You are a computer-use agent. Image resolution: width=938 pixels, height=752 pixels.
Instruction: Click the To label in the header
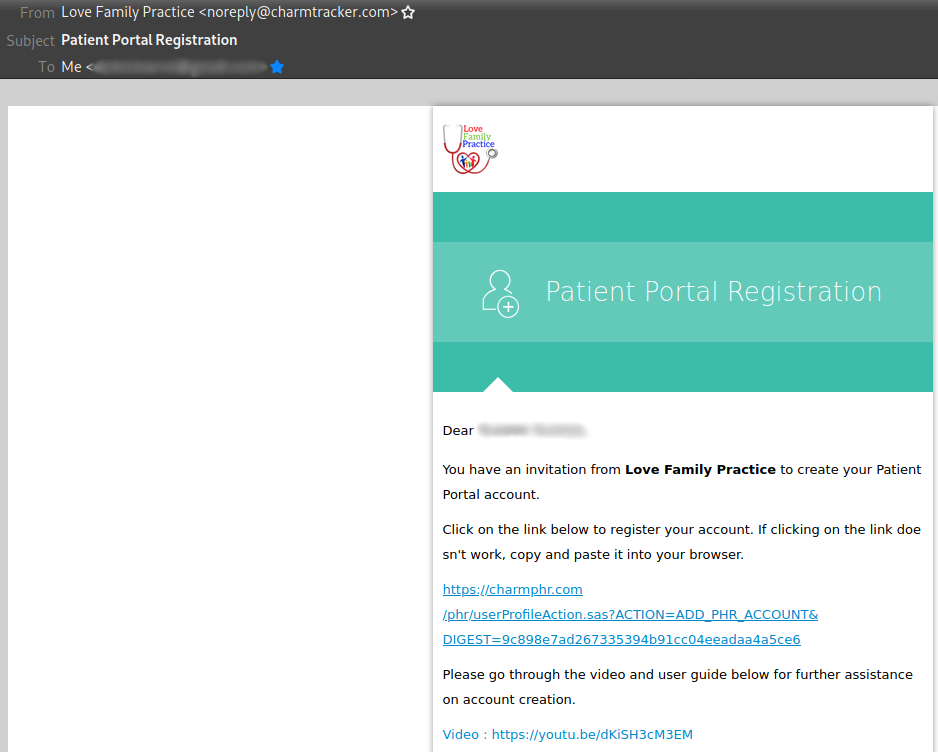[47, 67]
